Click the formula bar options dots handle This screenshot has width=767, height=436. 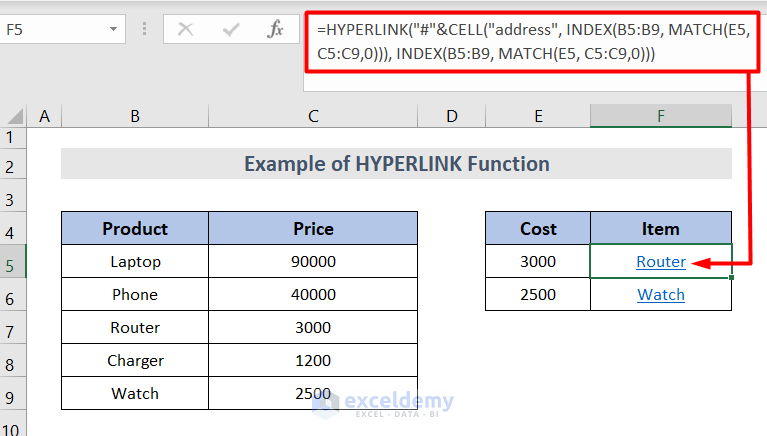(144, 29)
